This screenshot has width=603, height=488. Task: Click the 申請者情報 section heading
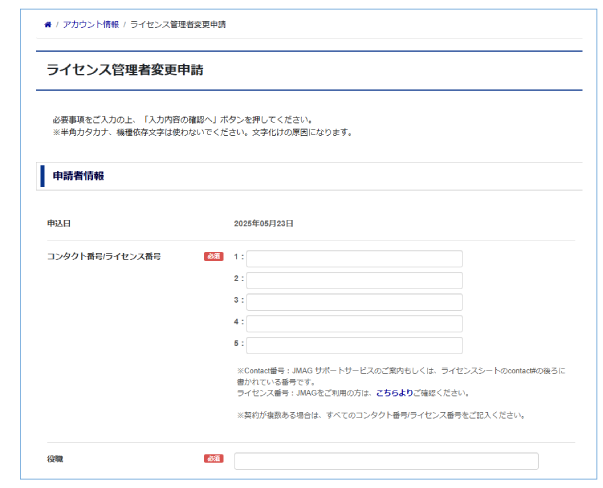(78, 176)
